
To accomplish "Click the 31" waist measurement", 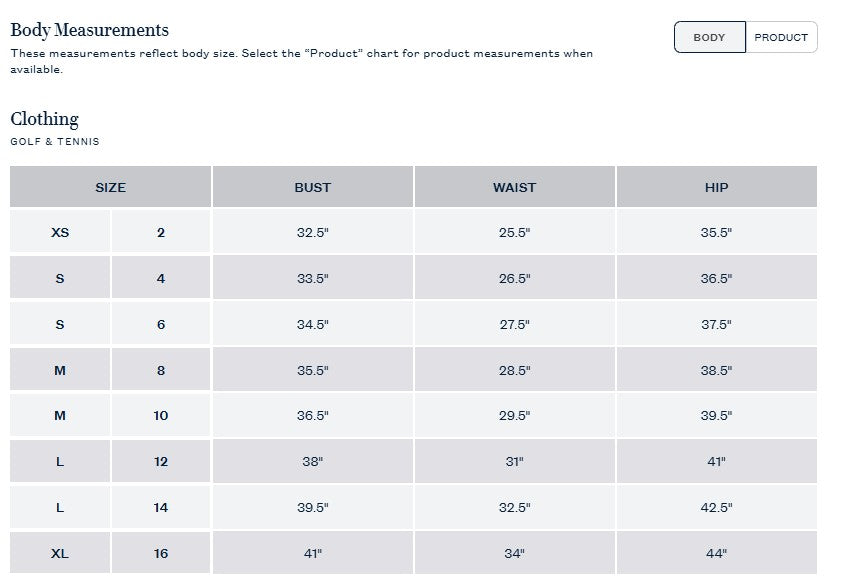I will click(515, 461).
